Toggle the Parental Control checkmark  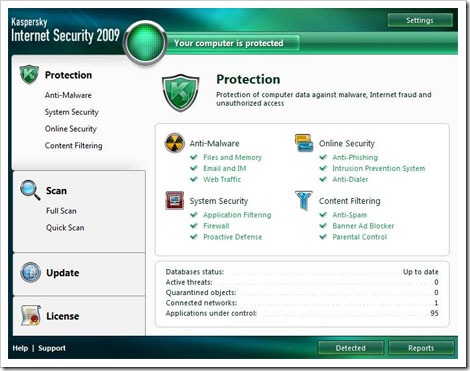(x=323, y=237)
